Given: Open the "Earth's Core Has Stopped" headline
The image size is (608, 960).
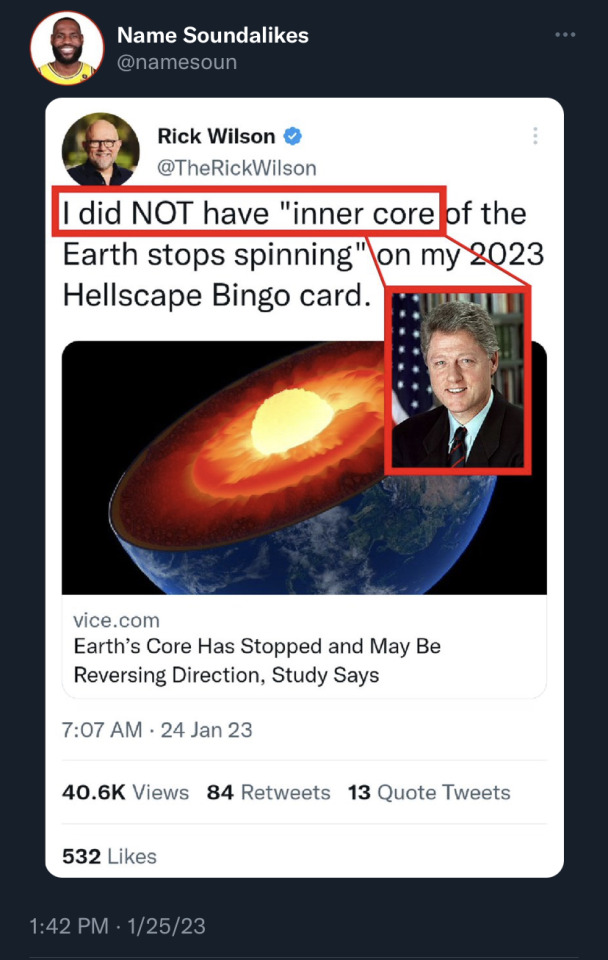Looking at the screenshot, I should [256, 660].
